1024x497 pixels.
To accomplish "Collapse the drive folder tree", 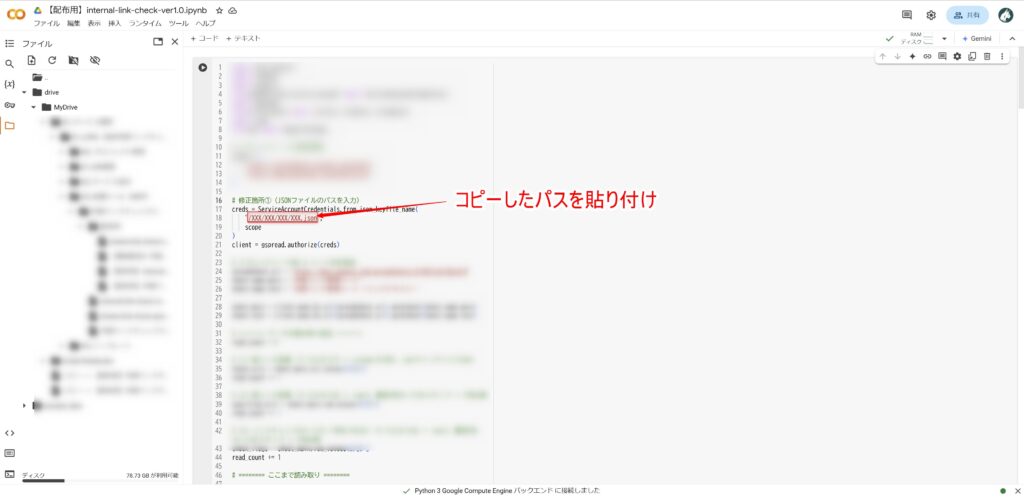I will click(24, 92).
